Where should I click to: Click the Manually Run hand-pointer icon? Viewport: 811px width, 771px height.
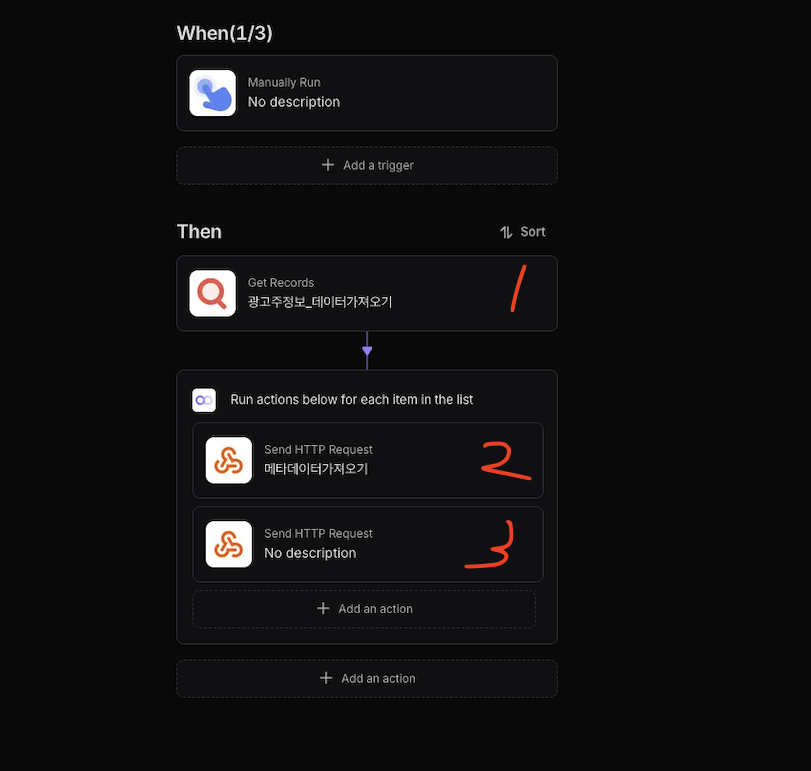[213, 93]
